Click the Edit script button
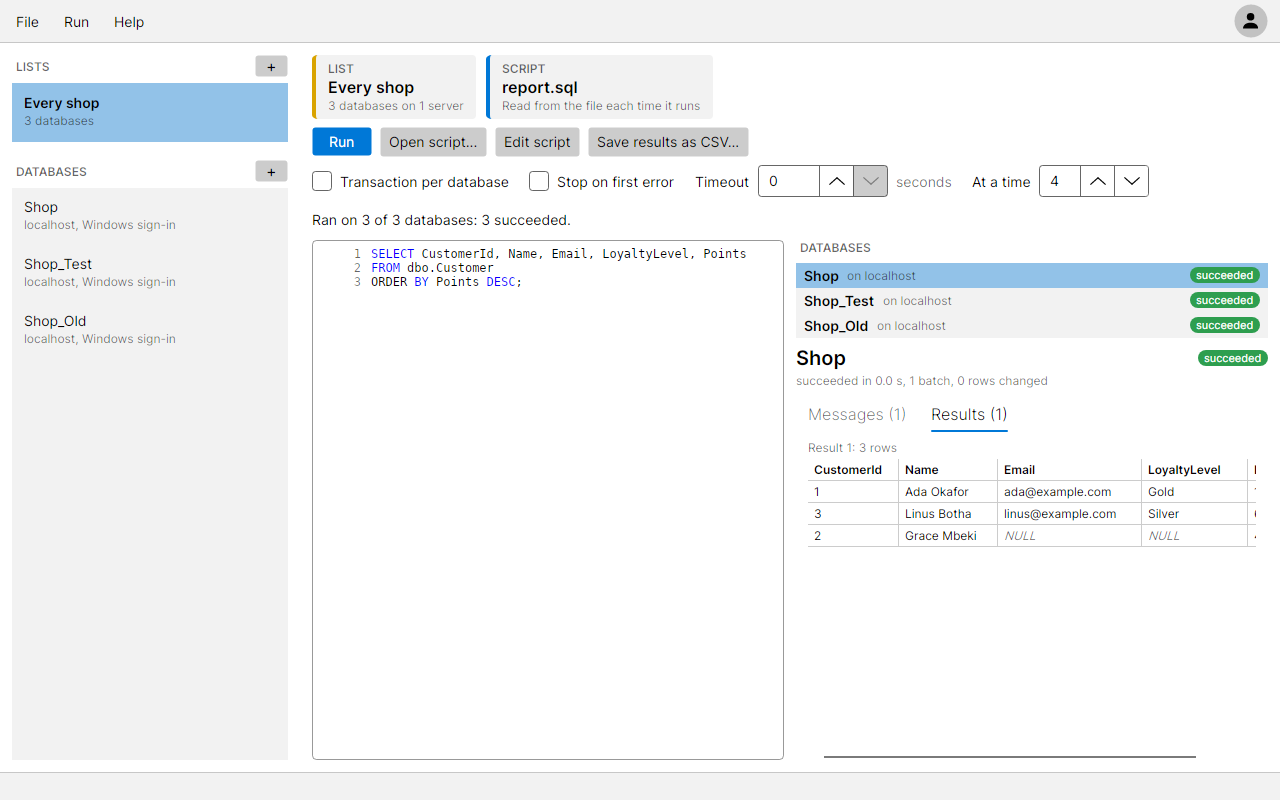 coord(537,142)
